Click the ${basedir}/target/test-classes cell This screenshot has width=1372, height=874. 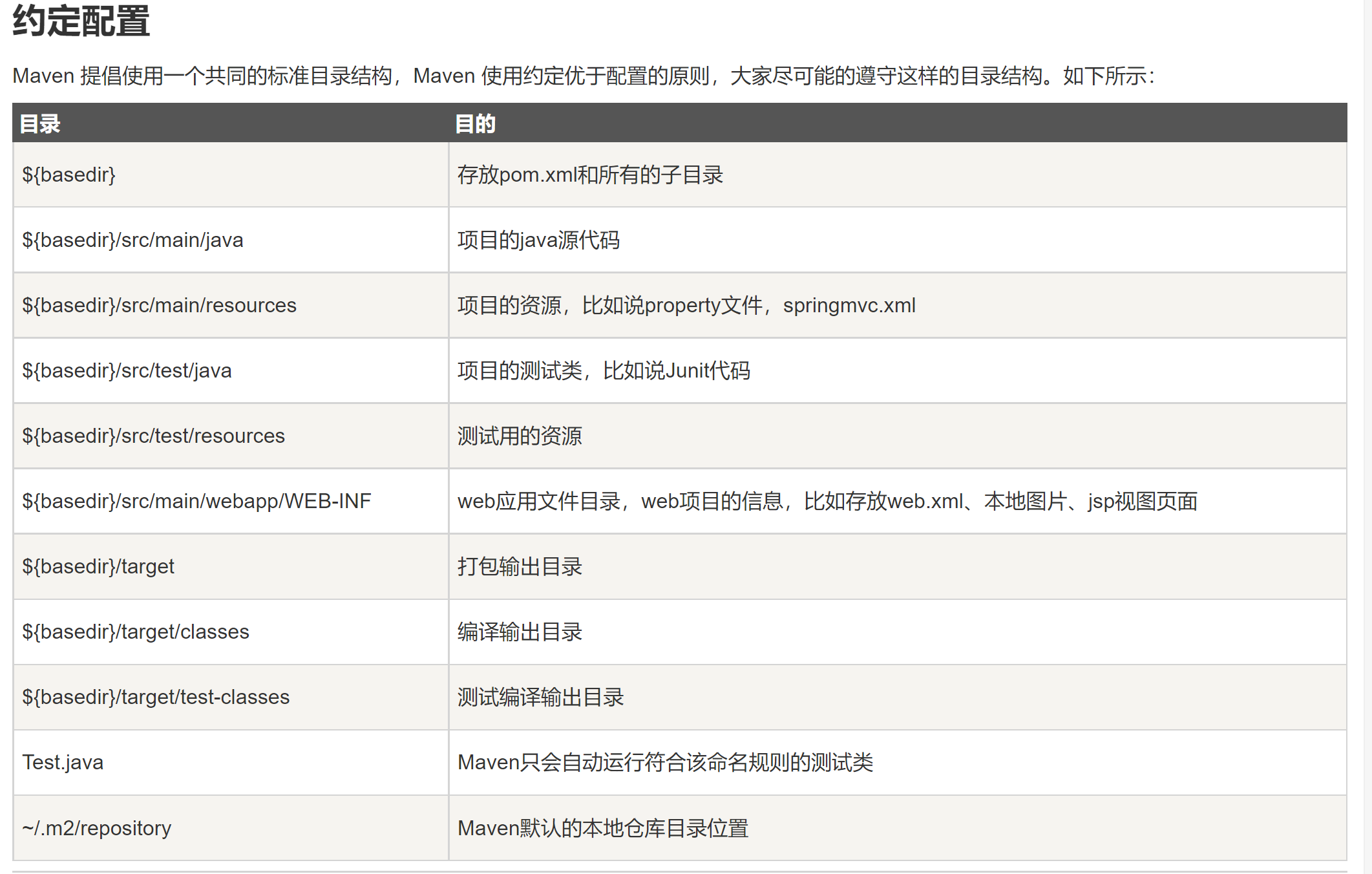click(x=156, y=697)
